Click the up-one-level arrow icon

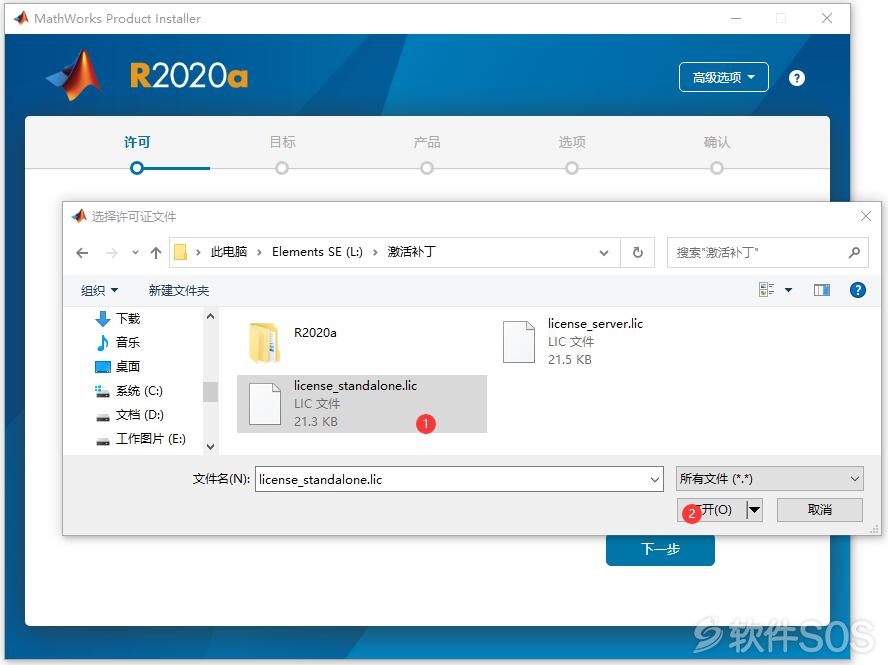[x=156, y=253]
